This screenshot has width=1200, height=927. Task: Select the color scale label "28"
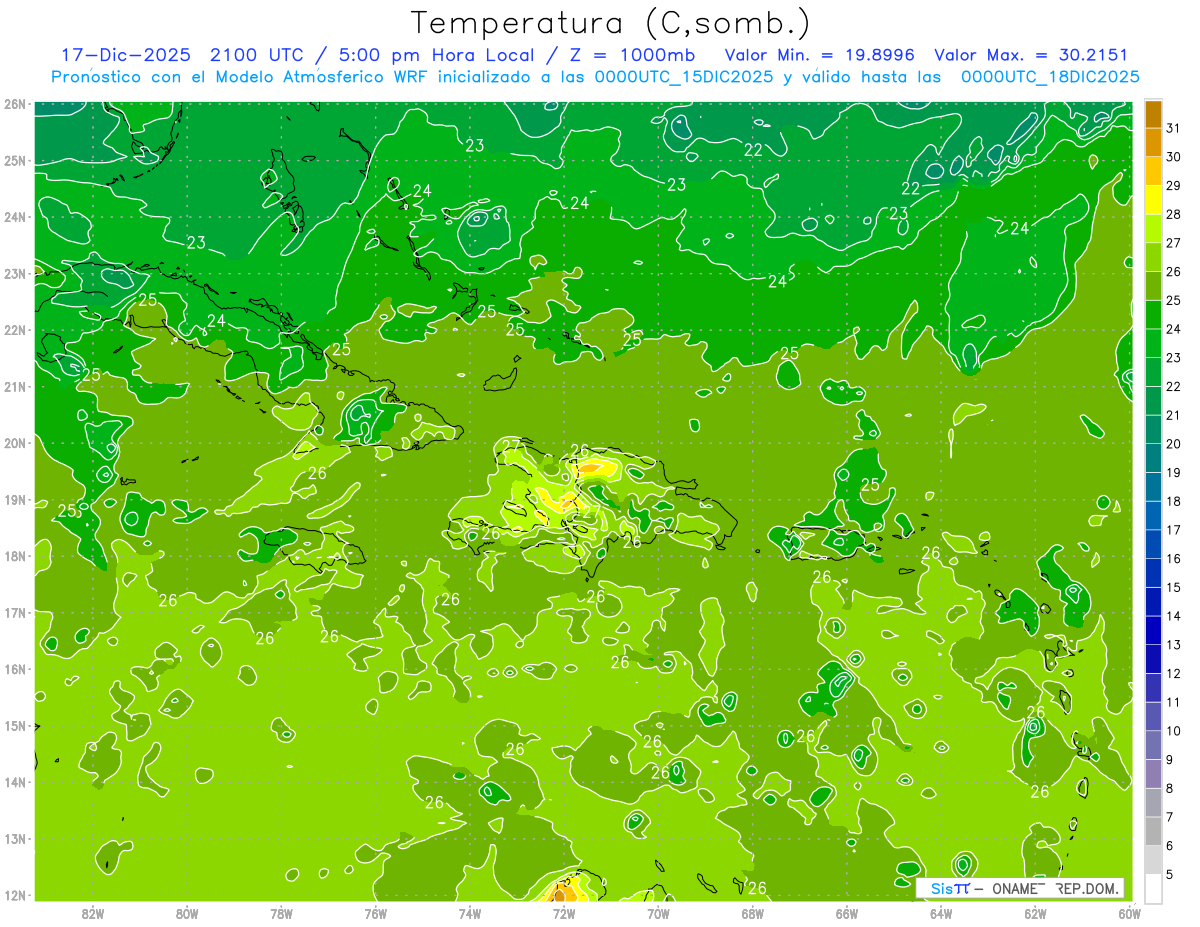(1173, 214)
